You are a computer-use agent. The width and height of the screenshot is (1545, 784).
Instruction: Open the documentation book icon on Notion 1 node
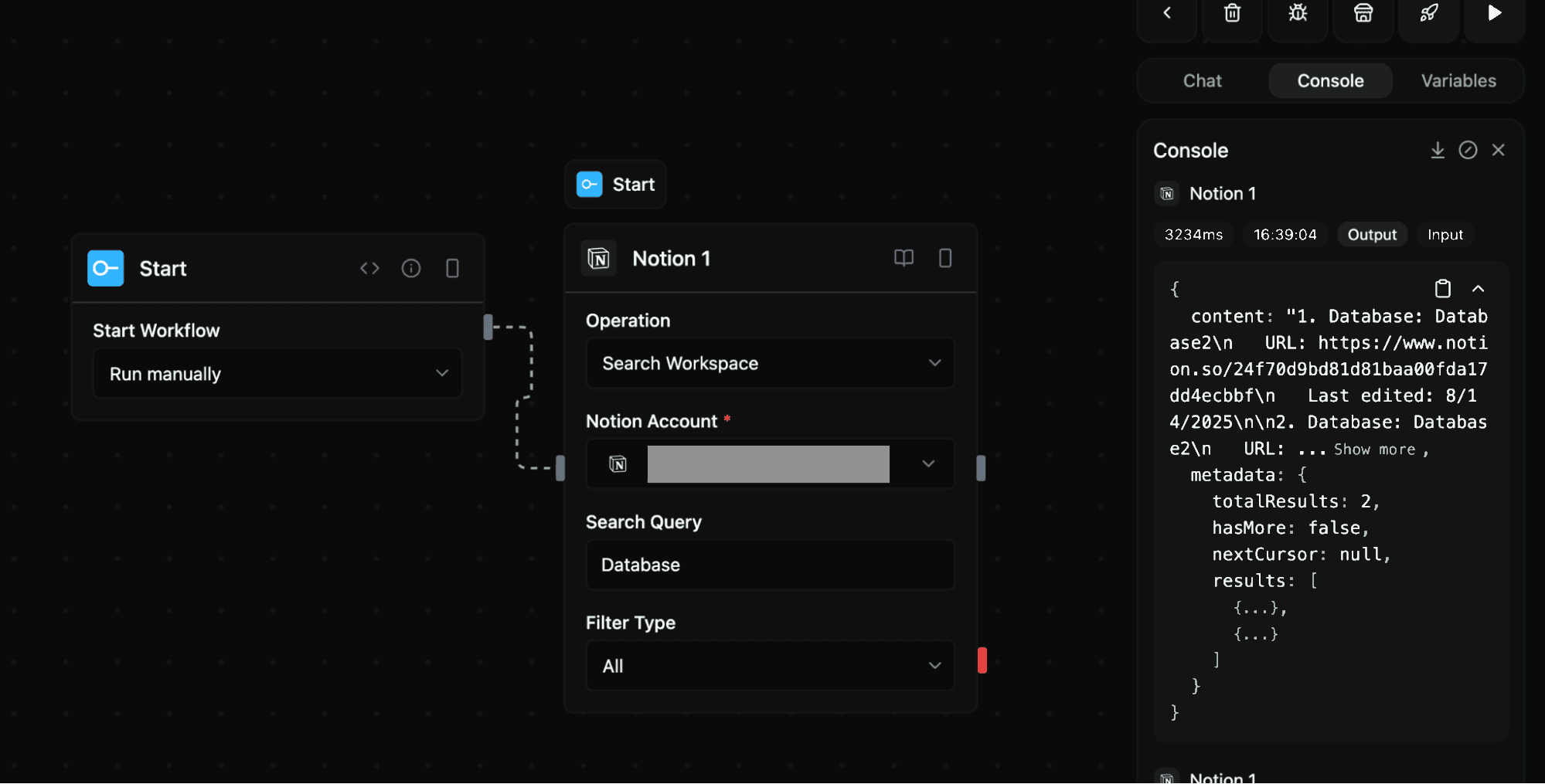(x=903, y=258)
